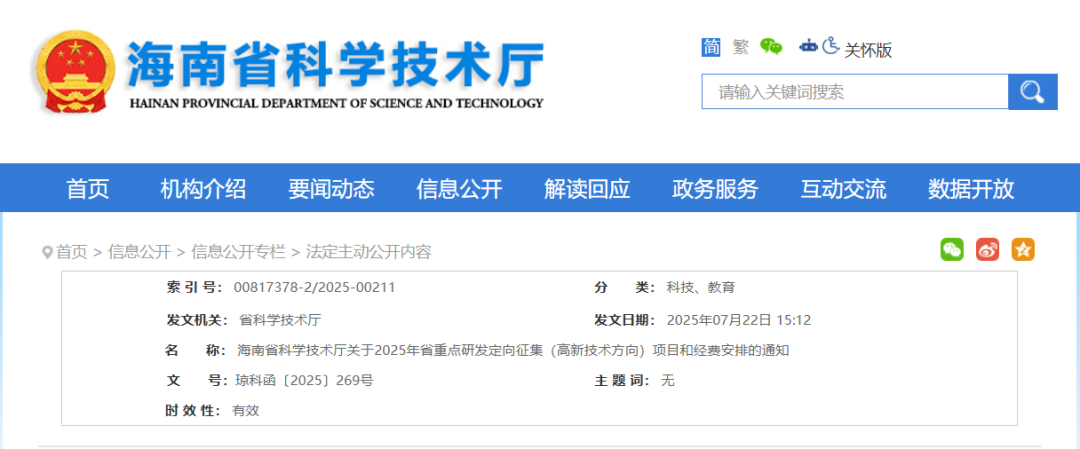Click the location pin breadcrumb icon

coord(48,252)
